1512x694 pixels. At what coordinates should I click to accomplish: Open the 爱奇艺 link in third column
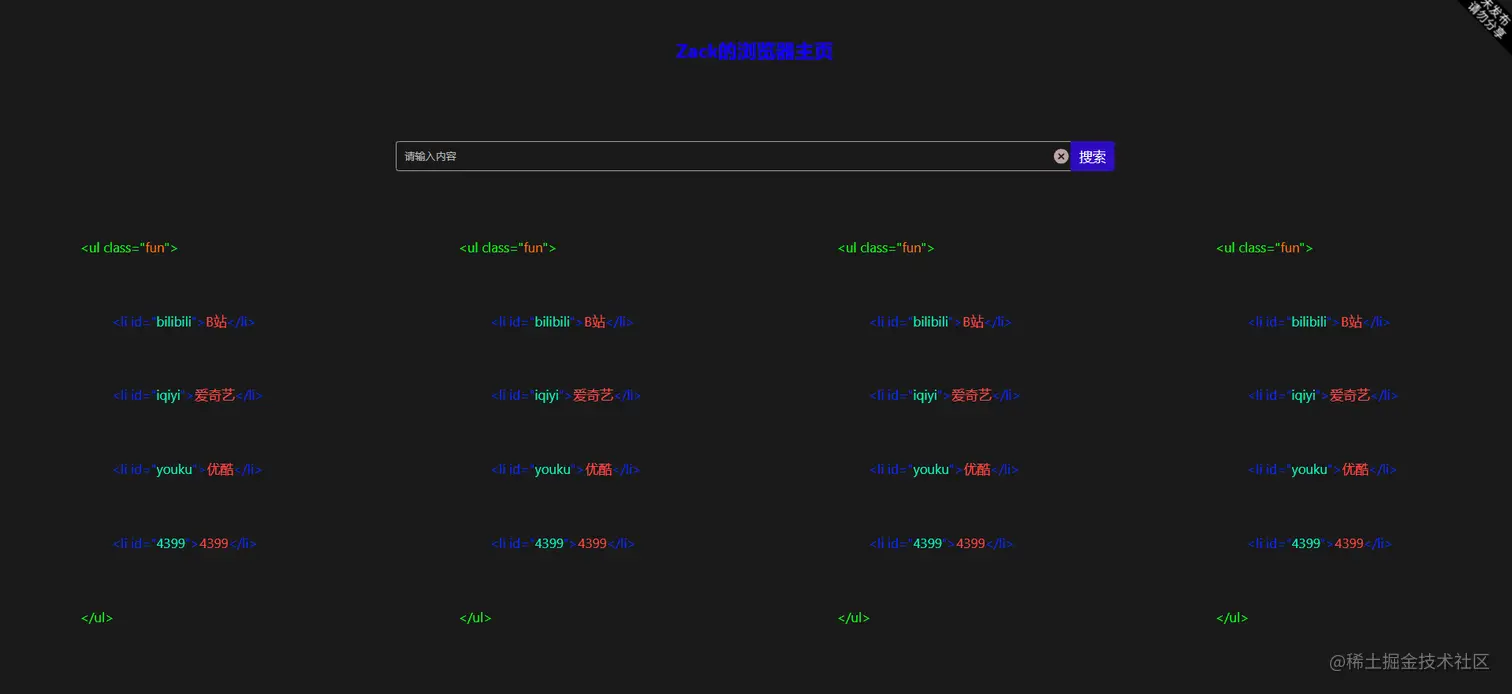pos(971,395)
